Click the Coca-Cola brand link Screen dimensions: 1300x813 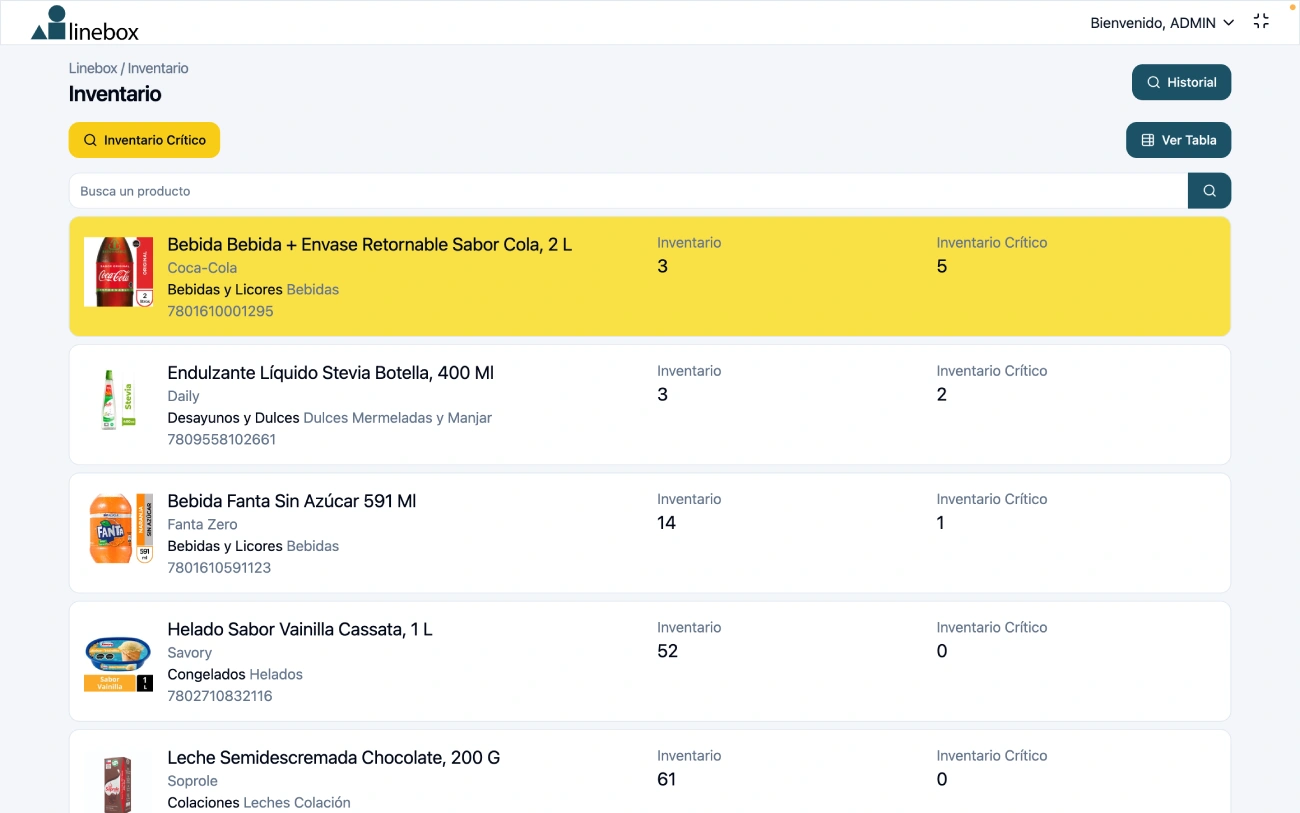tap(202, 267)
